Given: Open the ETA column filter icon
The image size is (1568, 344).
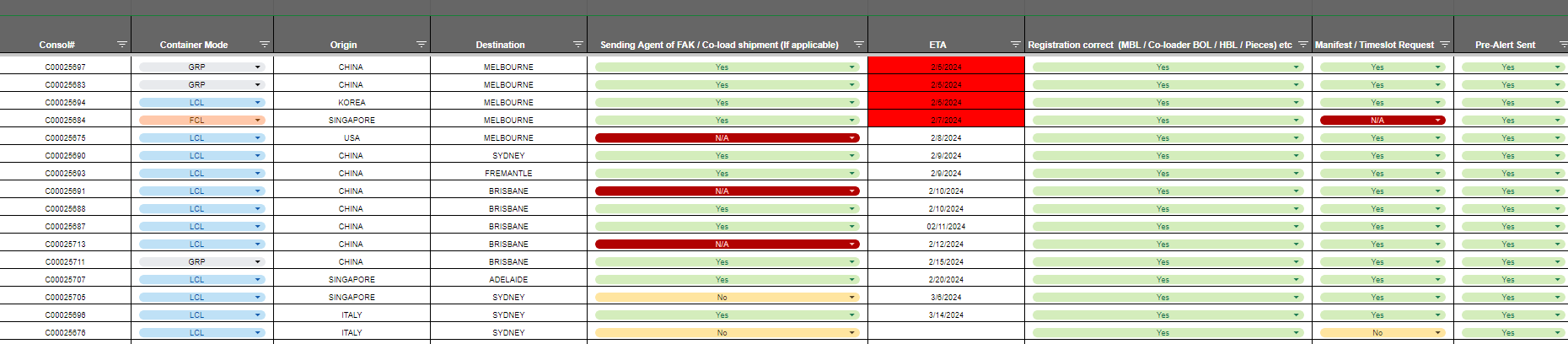Looking at the screenshot, I should tap(1016, 44).
